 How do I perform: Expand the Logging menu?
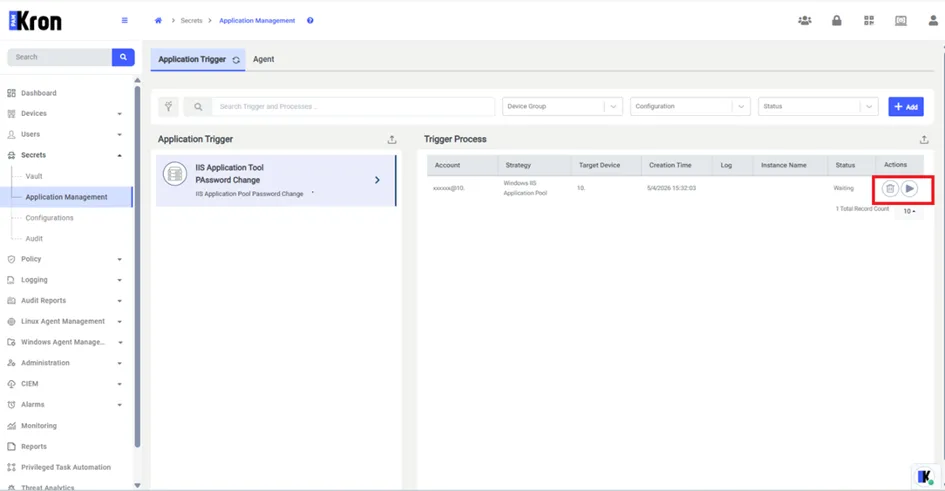pyautogui.click(x=119, y=280)
